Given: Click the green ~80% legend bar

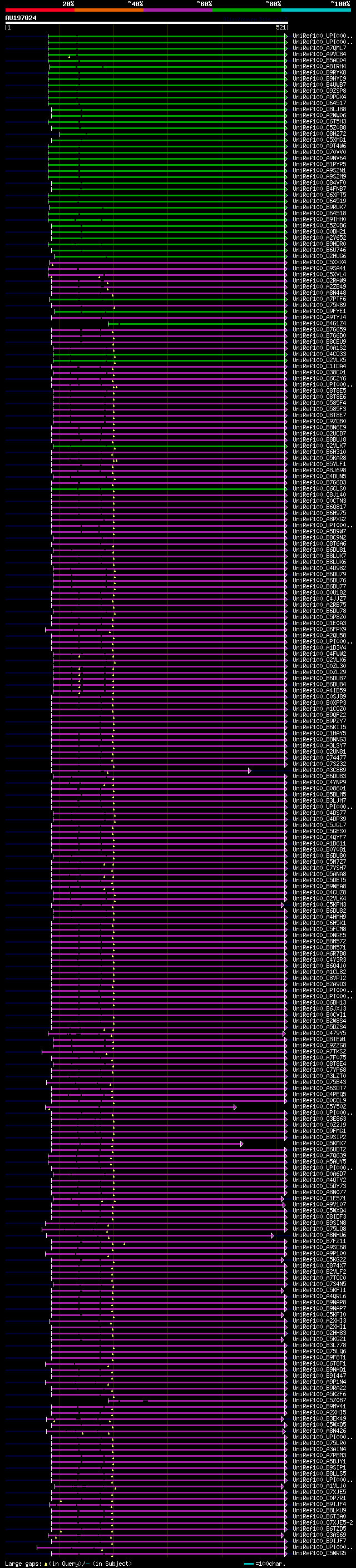Looking at the screenshot, I should tap(247, 10).
